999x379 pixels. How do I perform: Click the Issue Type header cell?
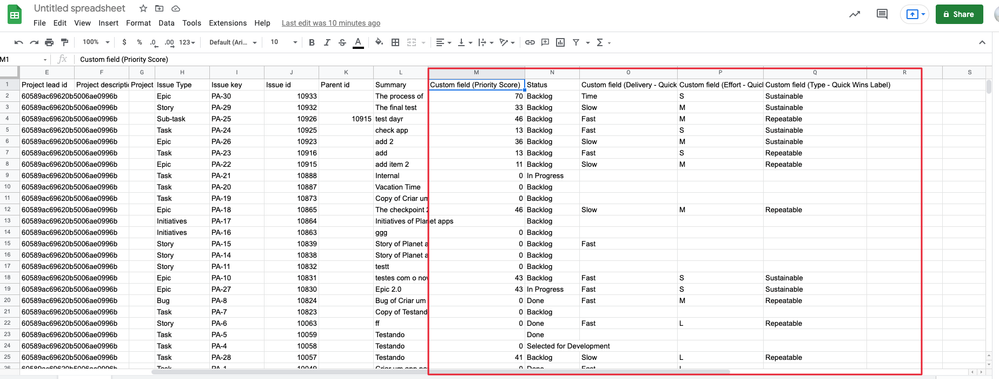(182, 84)
